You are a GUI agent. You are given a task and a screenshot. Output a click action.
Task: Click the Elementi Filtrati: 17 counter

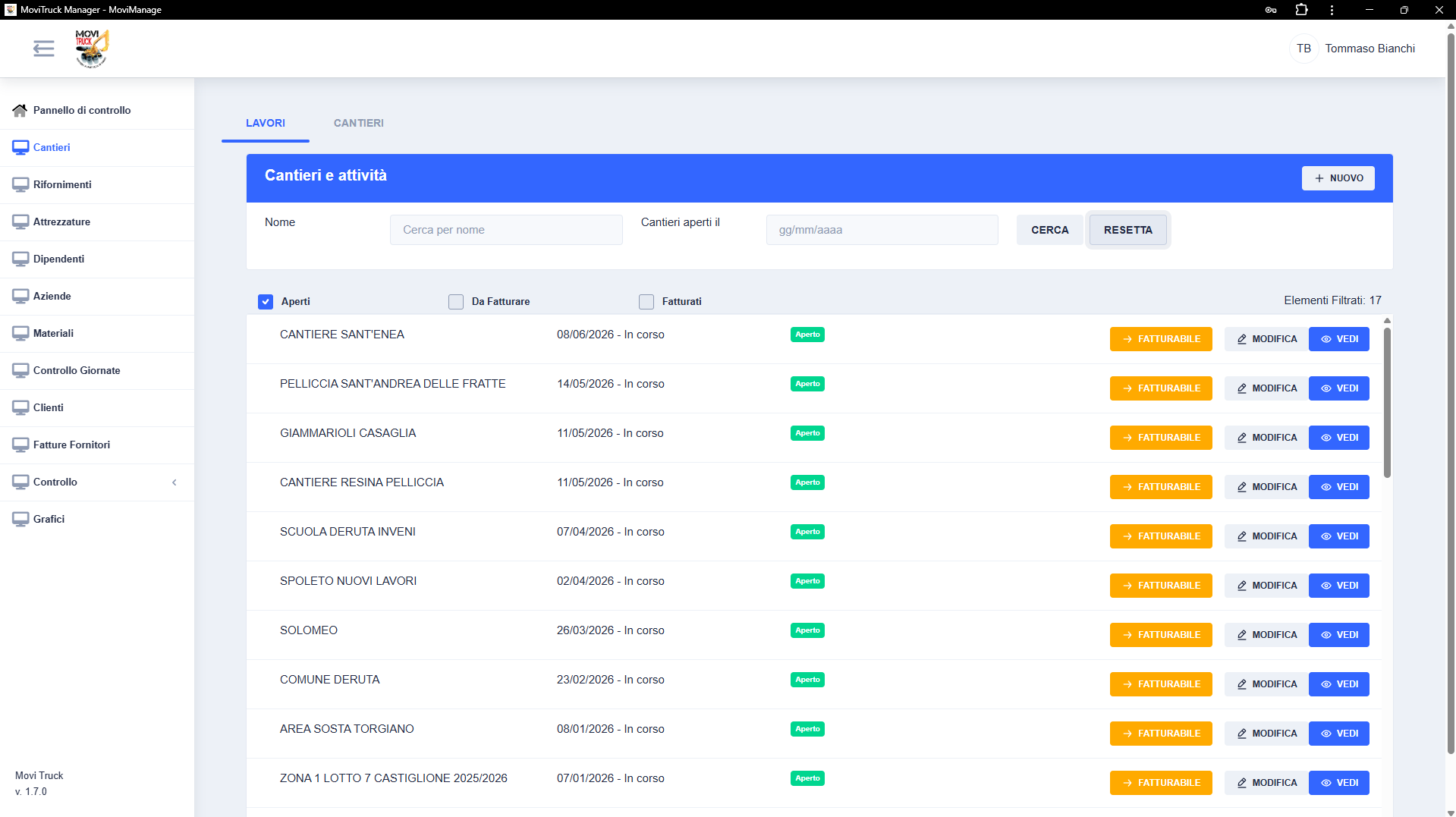(x=1332, y=300)
